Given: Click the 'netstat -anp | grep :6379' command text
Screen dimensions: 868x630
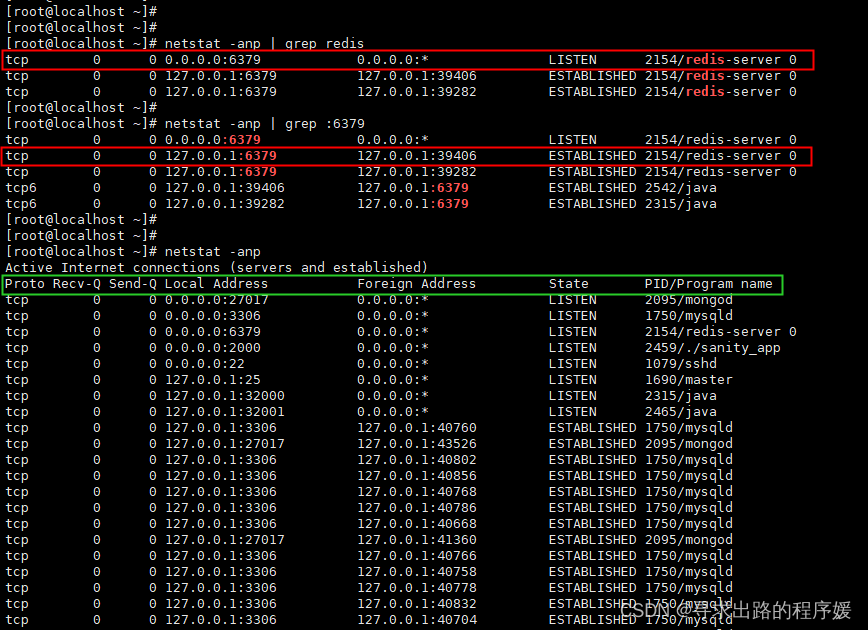Looking at the screenshot, I should coord(264,124).
